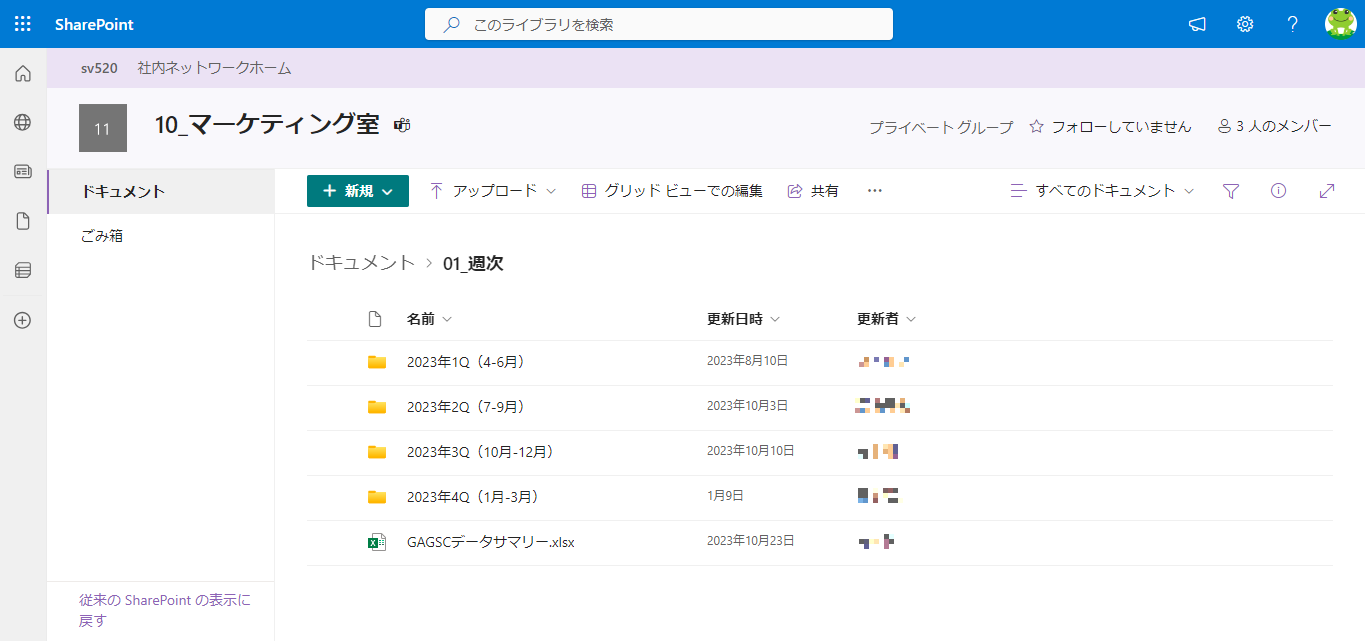The image size is (1365, 641).
Task: Expand the アップロード dropdown
Action: (492, 190)
